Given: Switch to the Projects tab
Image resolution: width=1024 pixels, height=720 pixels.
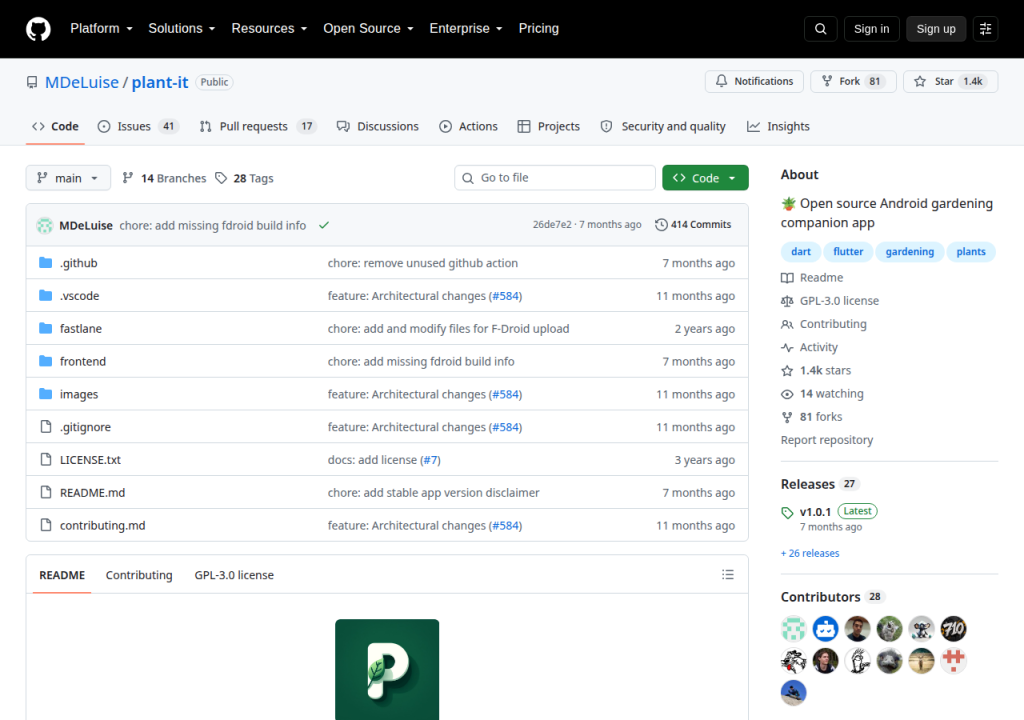Looking at the screenshot, I should pos(549,126).
